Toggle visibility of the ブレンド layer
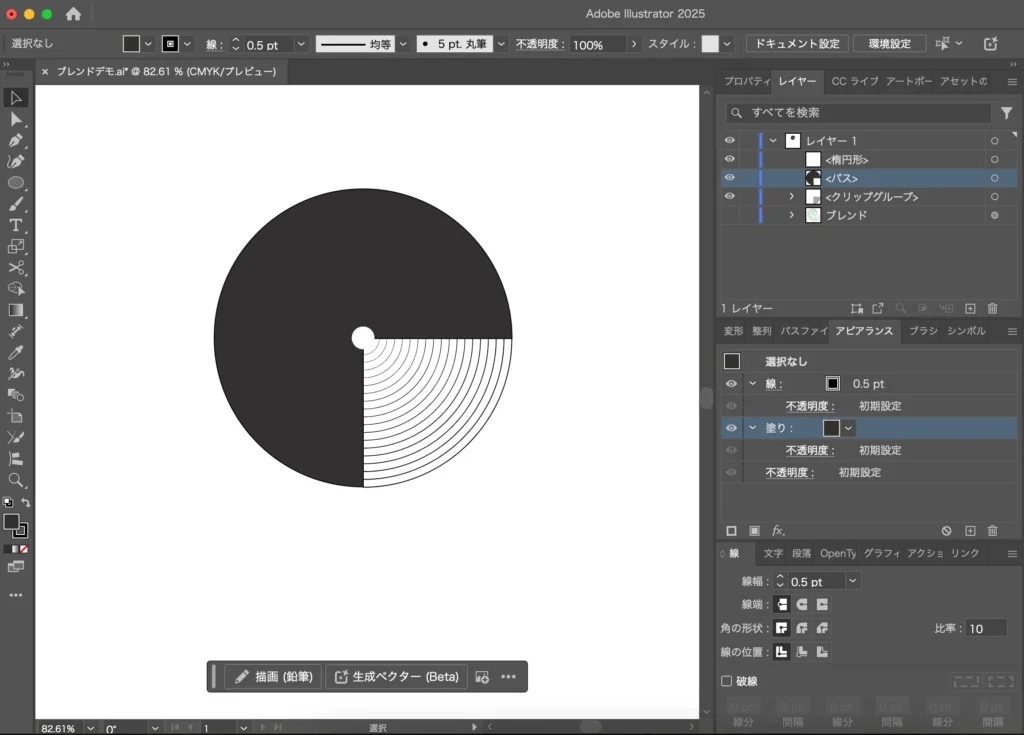 729,214
